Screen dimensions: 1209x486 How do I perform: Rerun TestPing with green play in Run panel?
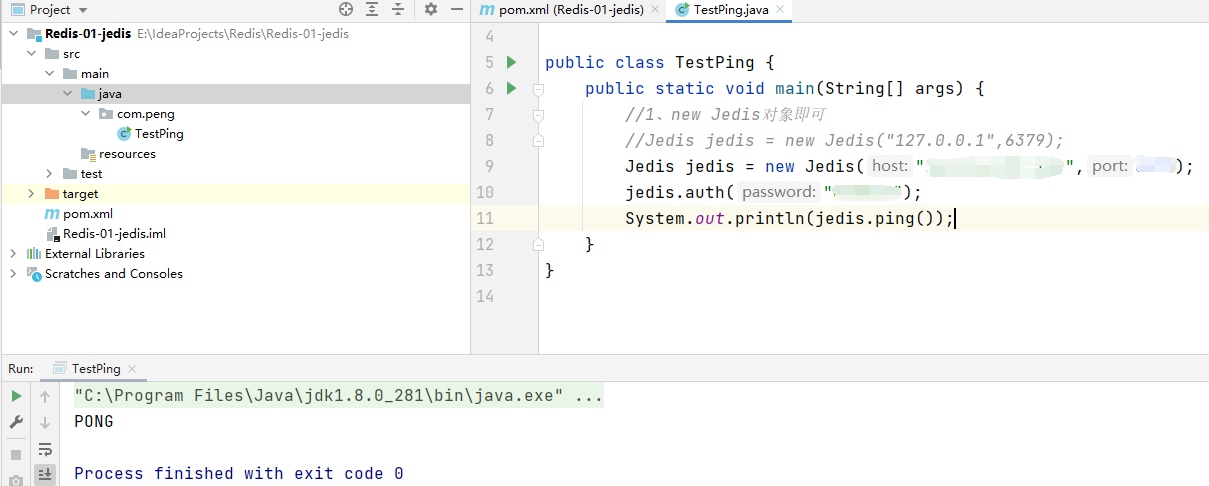[16, 396]
